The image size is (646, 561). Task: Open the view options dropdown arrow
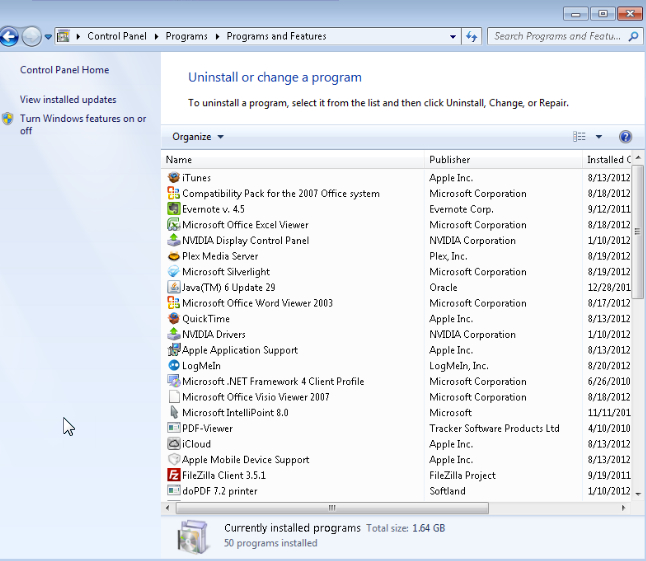599,137
